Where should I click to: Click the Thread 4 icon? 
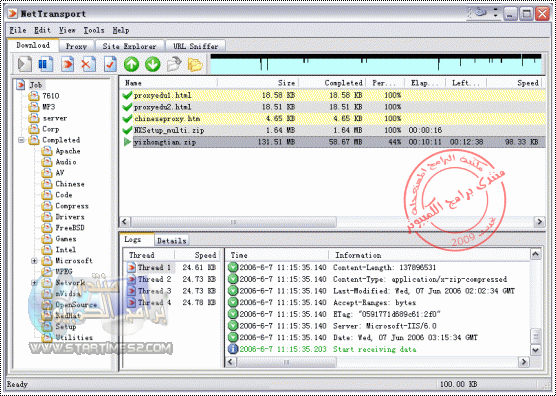coord(132,302)
